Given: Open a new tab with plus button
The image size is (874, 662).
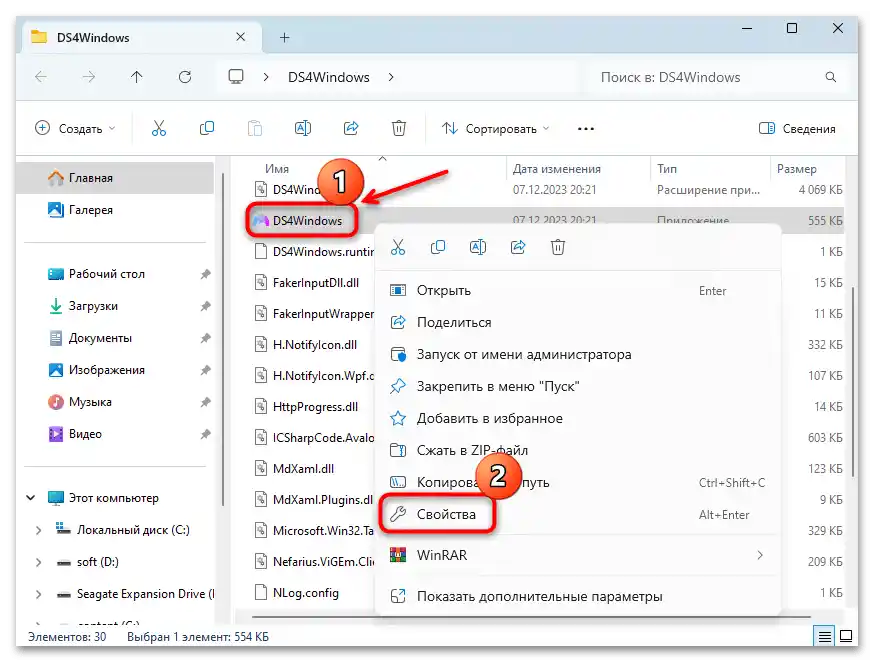Looking at the screenshot, I should [x=285, y=37].
